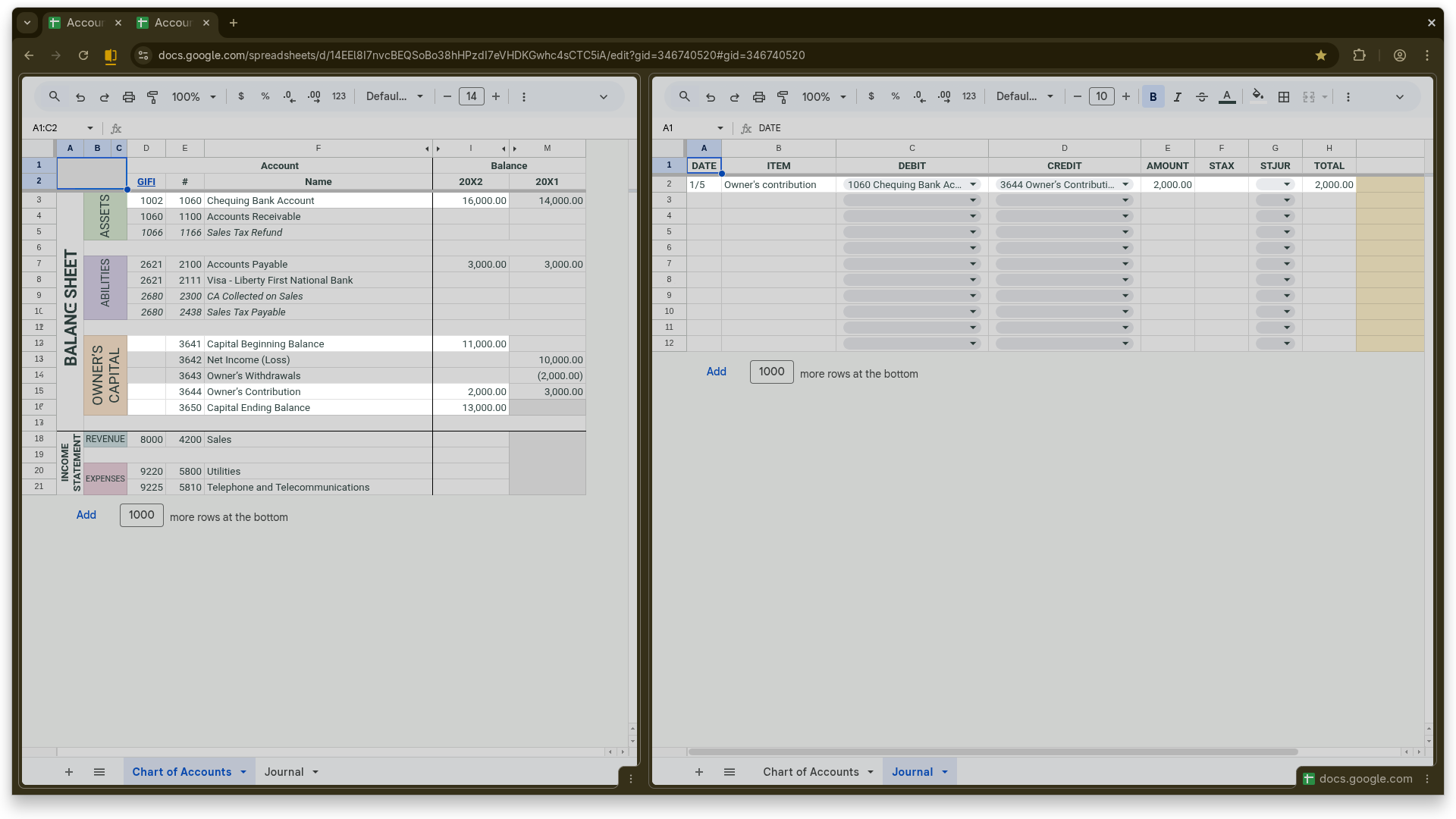Click the browser bookmark star icon
Viewport: 1456px width, 819px height.
tap(1321, 55)
